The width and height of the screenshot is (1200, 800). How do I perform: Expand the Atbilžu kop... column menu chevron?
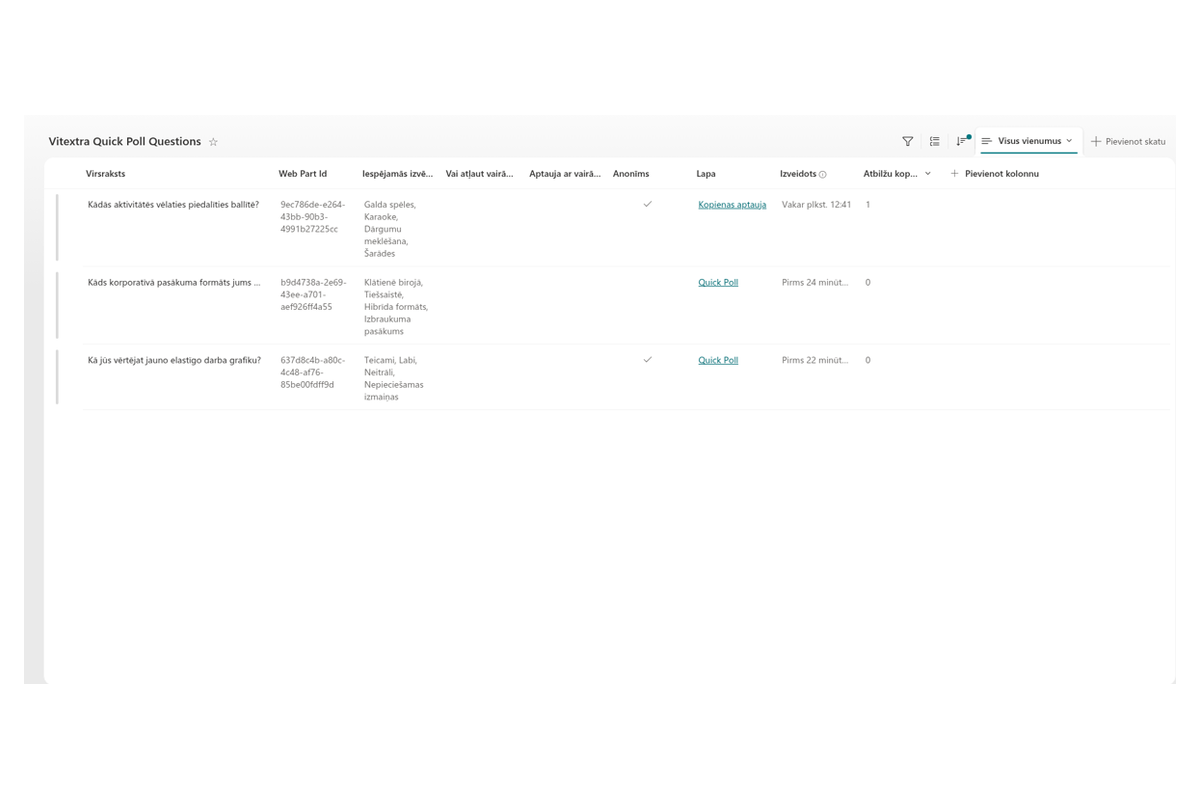pos(928,174)
